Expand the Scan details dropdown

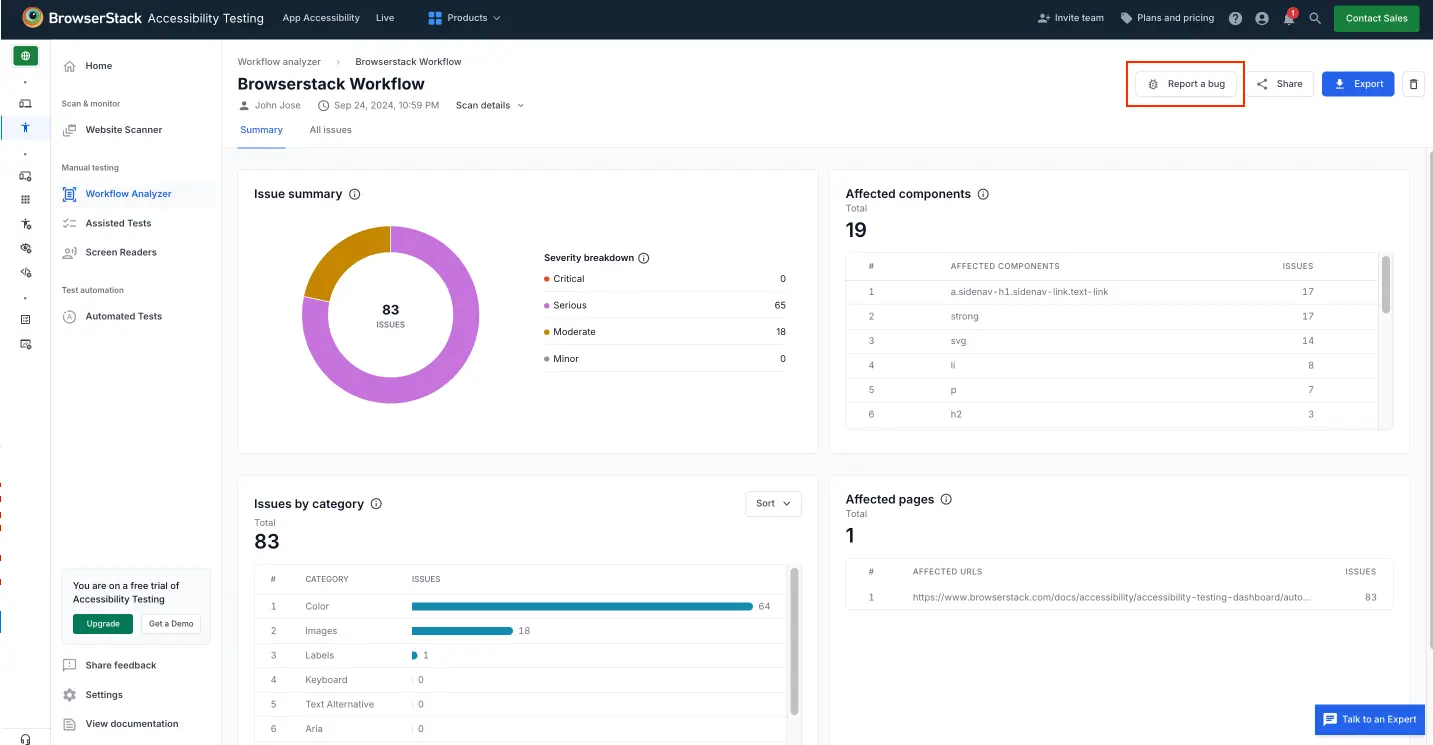pos(489,105)
